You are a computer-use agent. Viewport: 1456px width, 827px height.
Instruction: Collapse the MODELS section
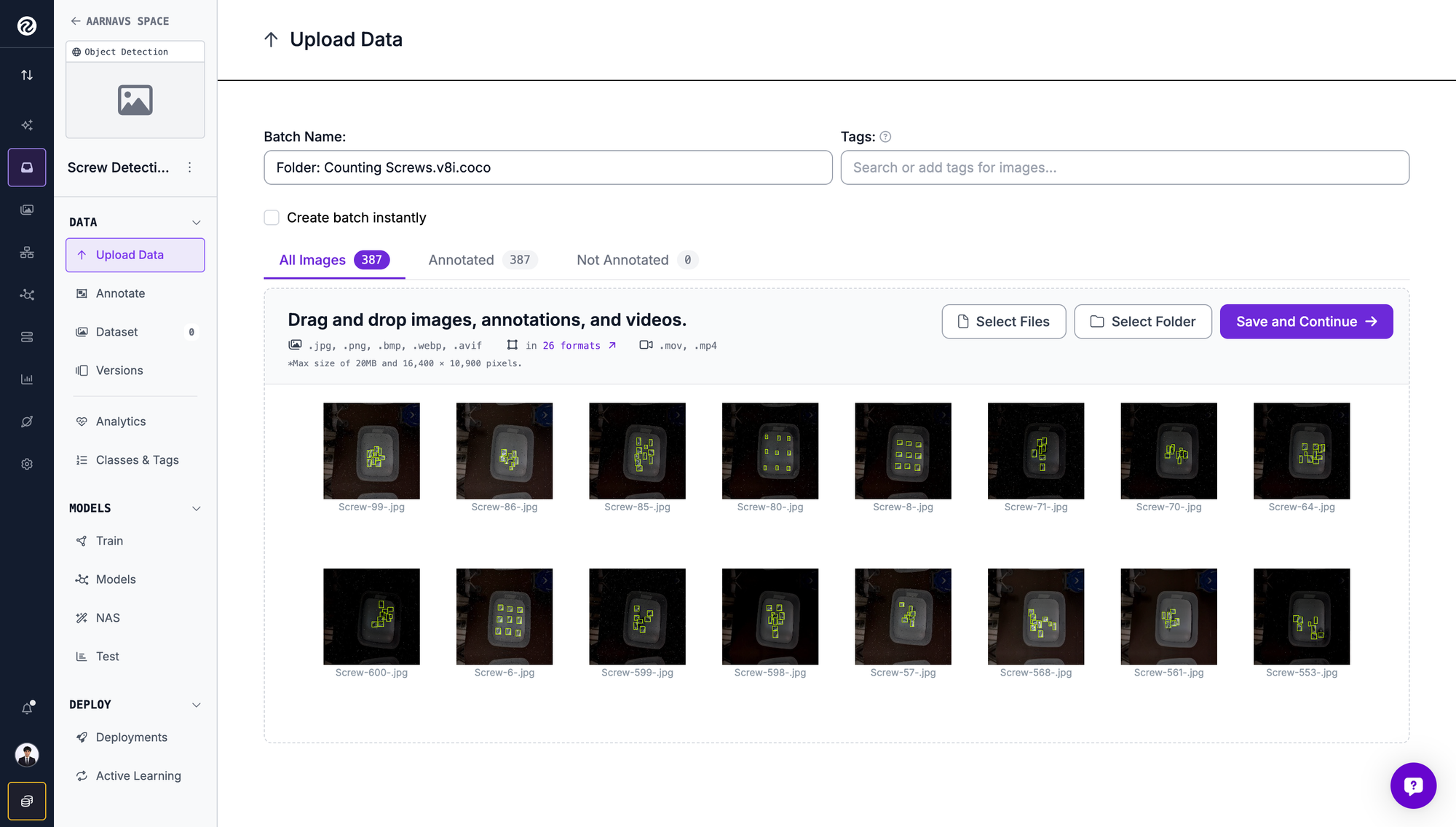point(196,509)
